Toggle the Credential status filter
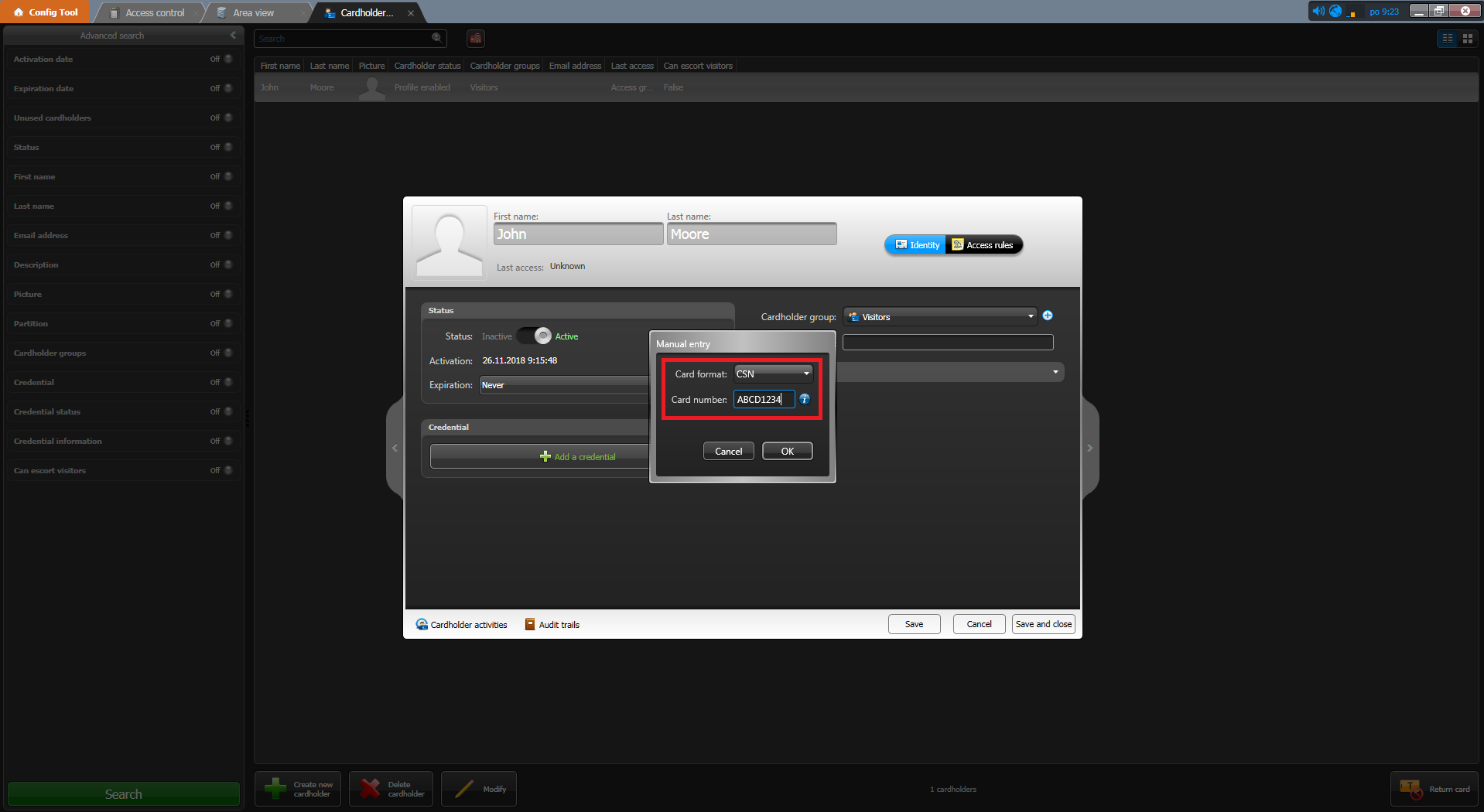This screenshot has width=1484, height=812. click(x=221, y=412)
